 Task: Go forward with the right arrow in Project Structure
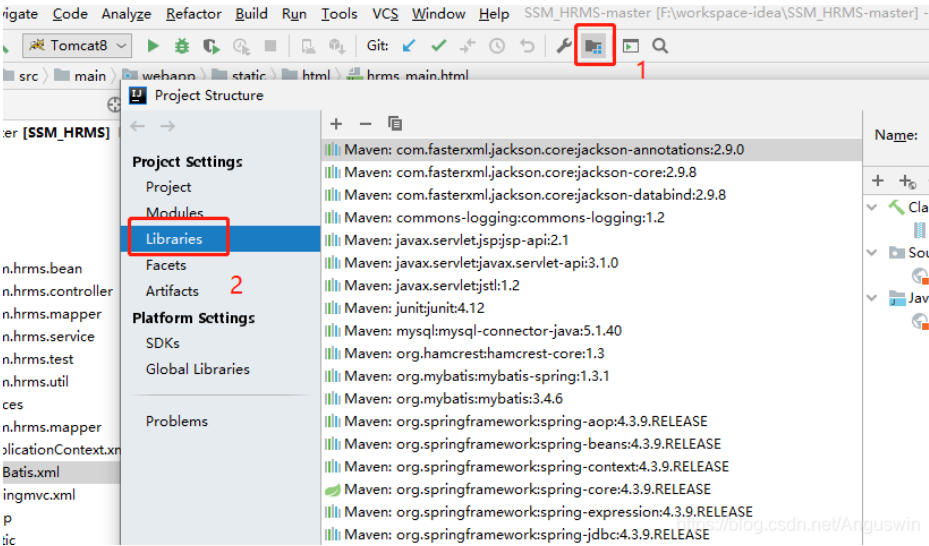(x=168, y=126)
